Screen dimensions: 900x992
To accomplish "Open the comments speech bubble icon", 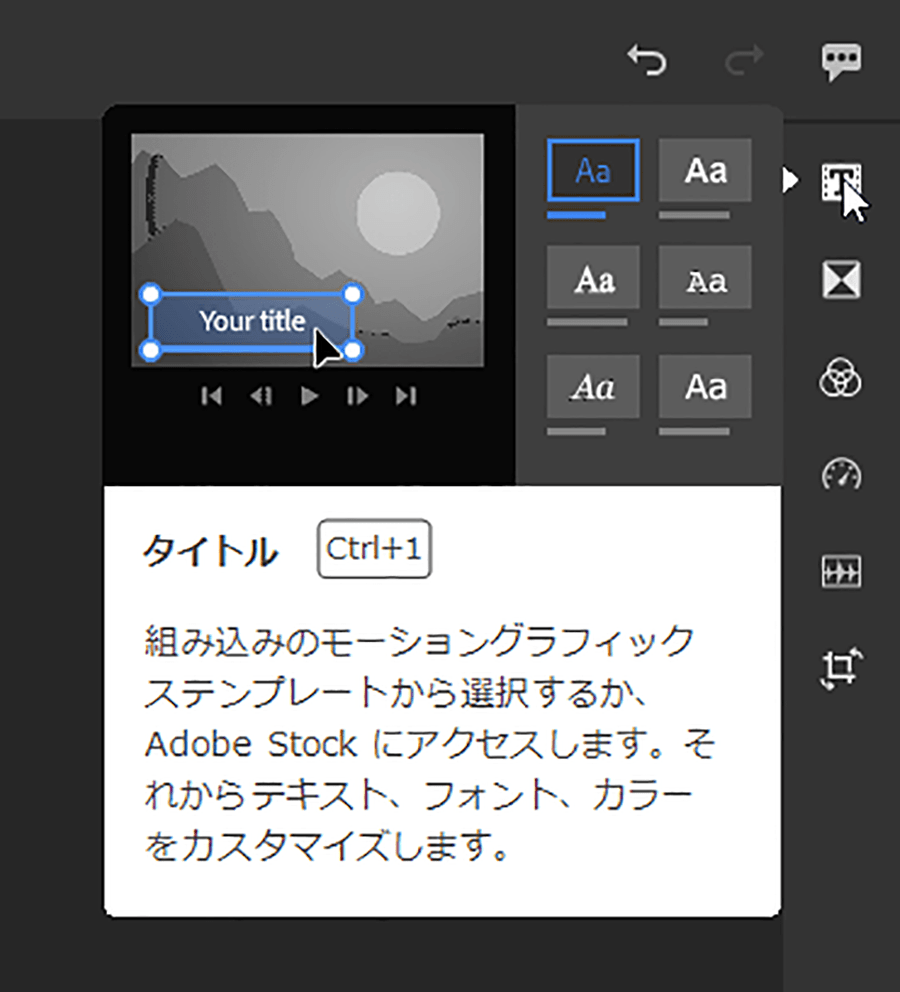I will pos(841,61).
